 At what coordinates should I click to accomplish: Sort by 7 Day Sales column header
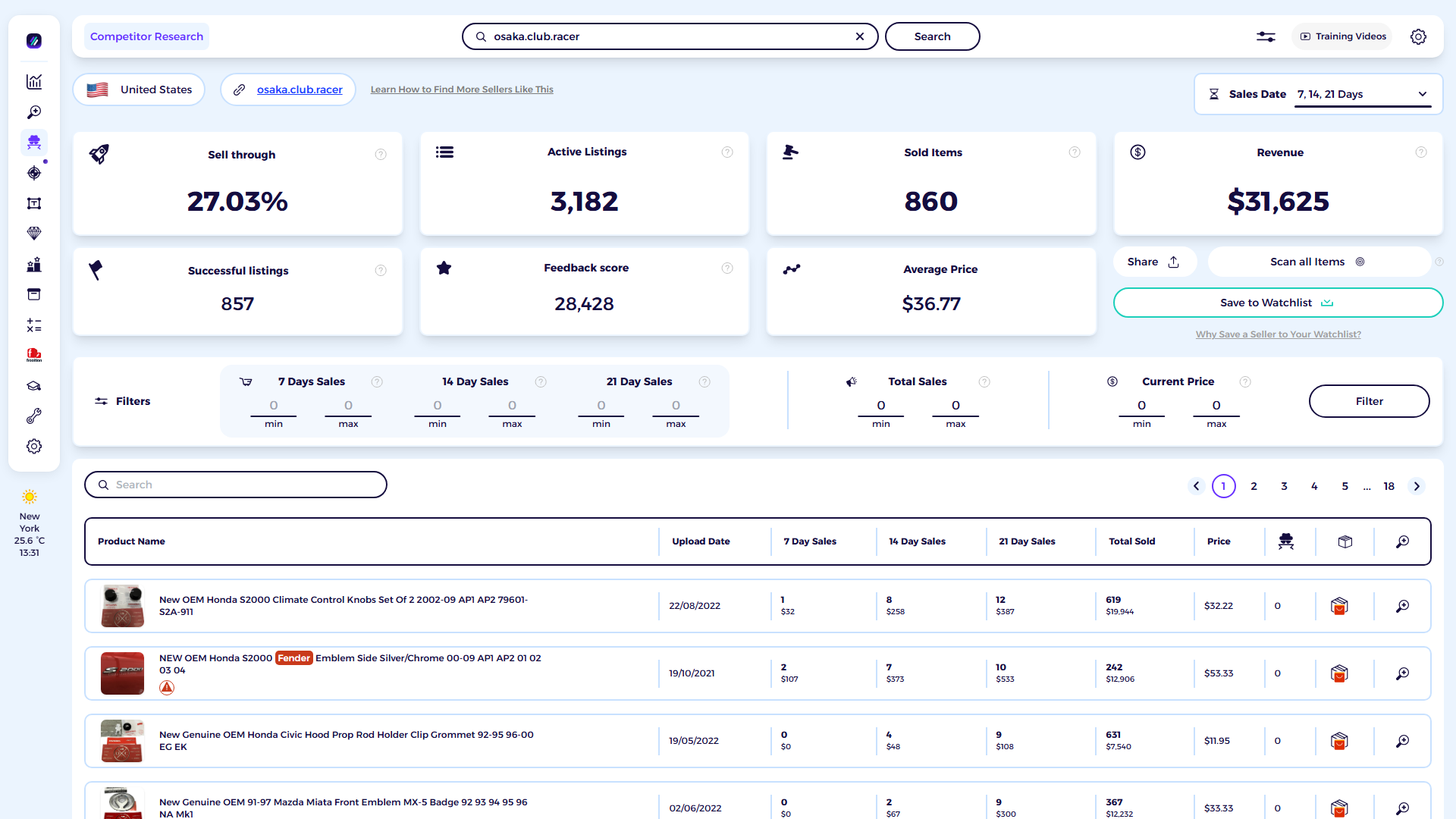(810, 541)
